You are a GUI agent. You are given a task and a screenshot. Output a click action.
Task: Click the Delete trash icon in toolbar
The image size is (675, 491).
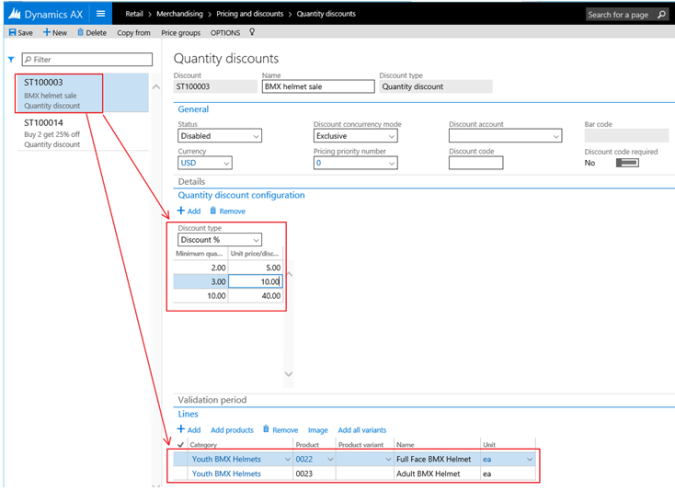pyautogui.click(x=80, y=33)
